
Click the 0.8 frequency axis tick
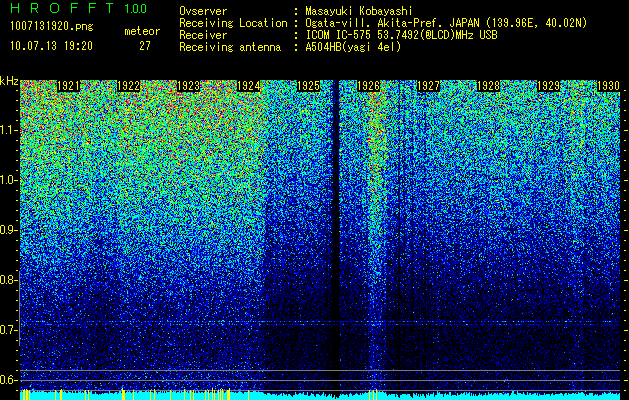(8, 280)
